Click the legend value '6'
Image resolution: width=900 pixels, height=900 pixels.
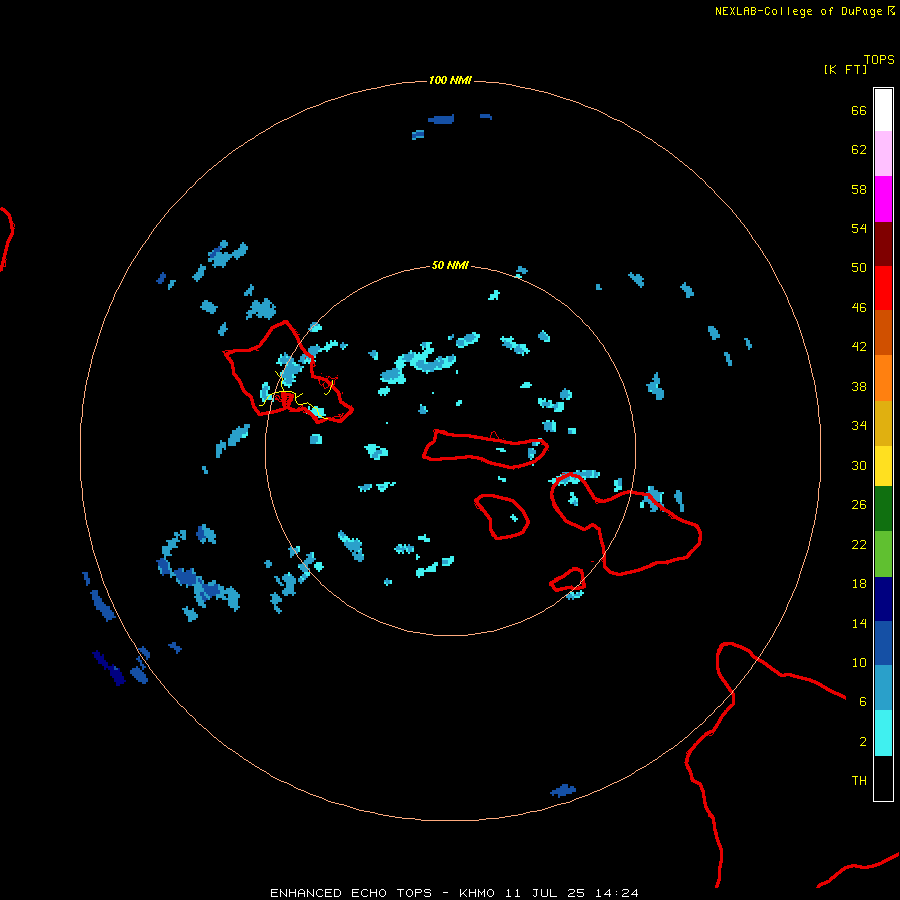863,702
